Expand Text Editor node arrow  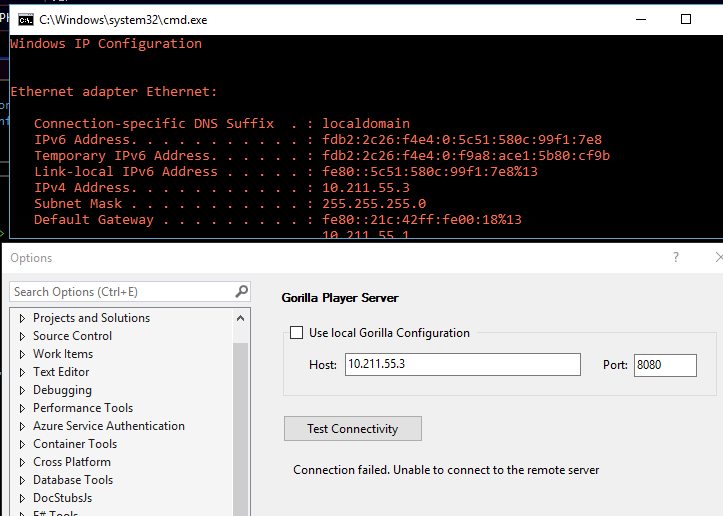pyautogui.click(x=22, y=372)
